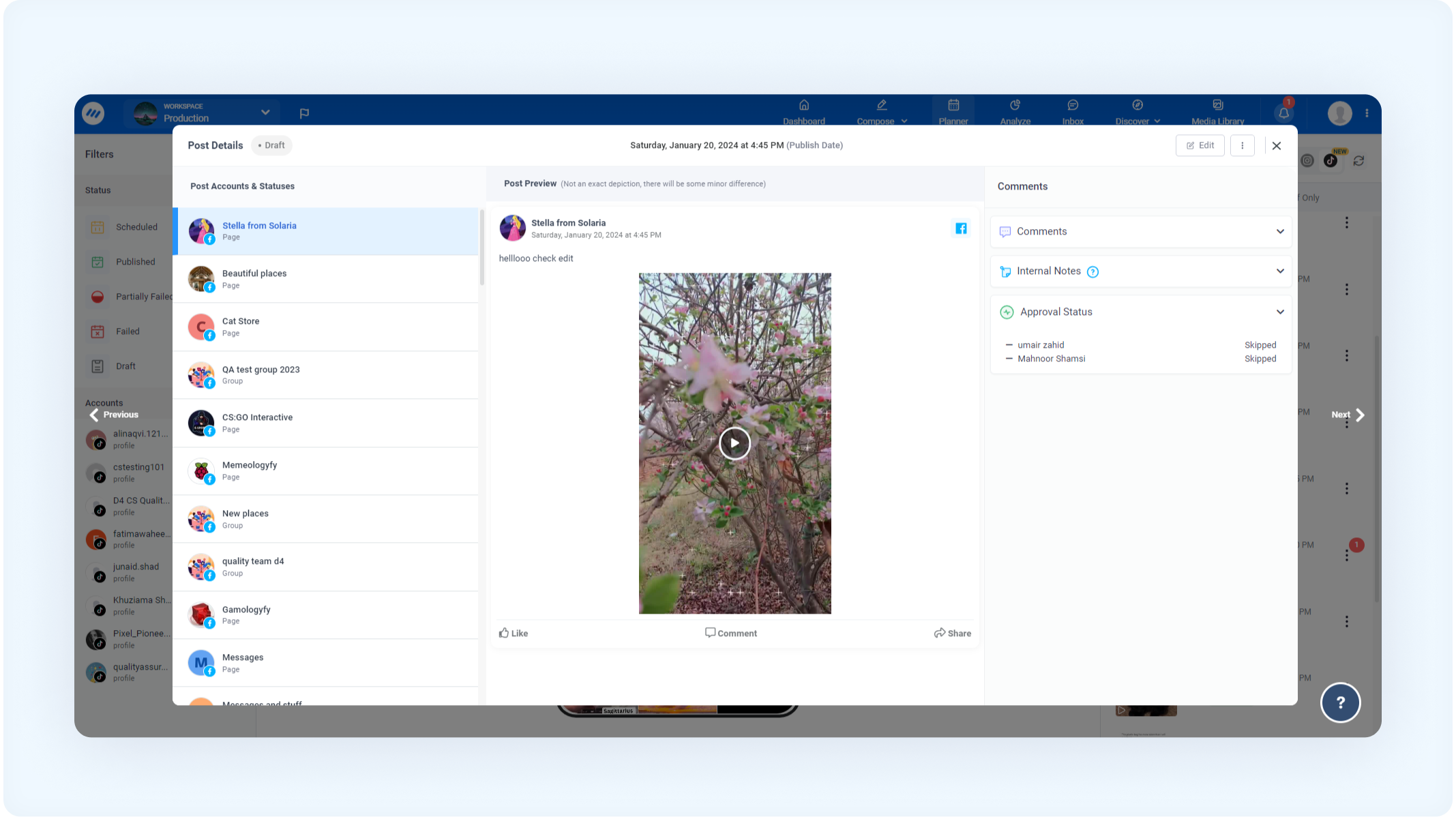Screen dimensions: 1456x819
Task: Click approver name umair zahid
Action: pyautogui.click(x=1041, y=345)
